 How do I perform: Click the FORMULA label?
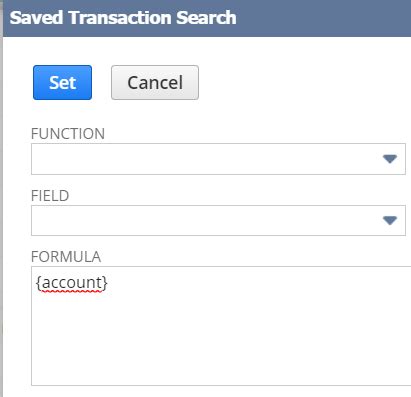pyautogui.click(x=66, y=257)
